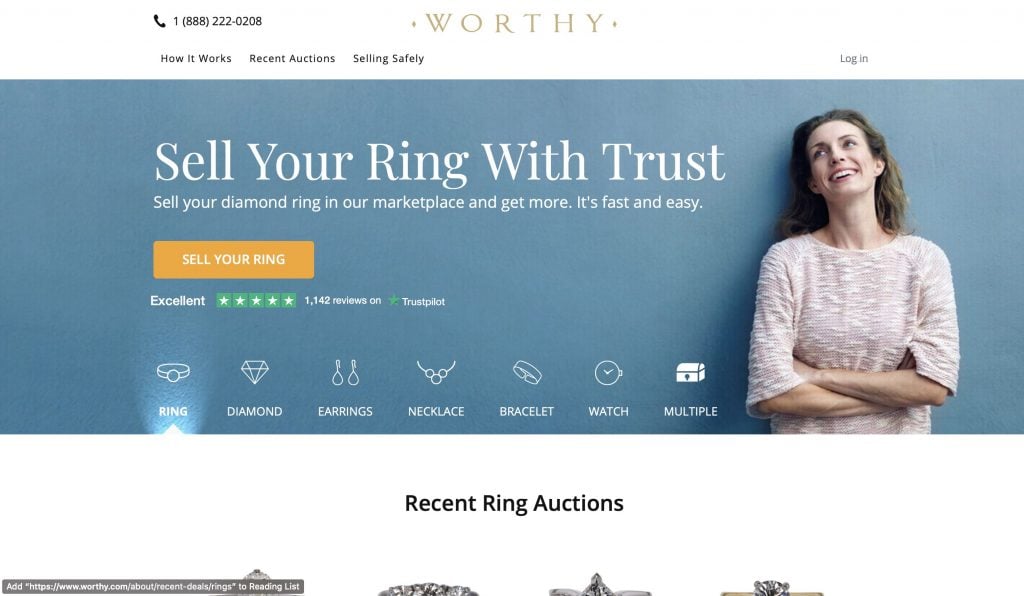Select the Ring category icon
The image size is (1024, 596).
(173, 372)
